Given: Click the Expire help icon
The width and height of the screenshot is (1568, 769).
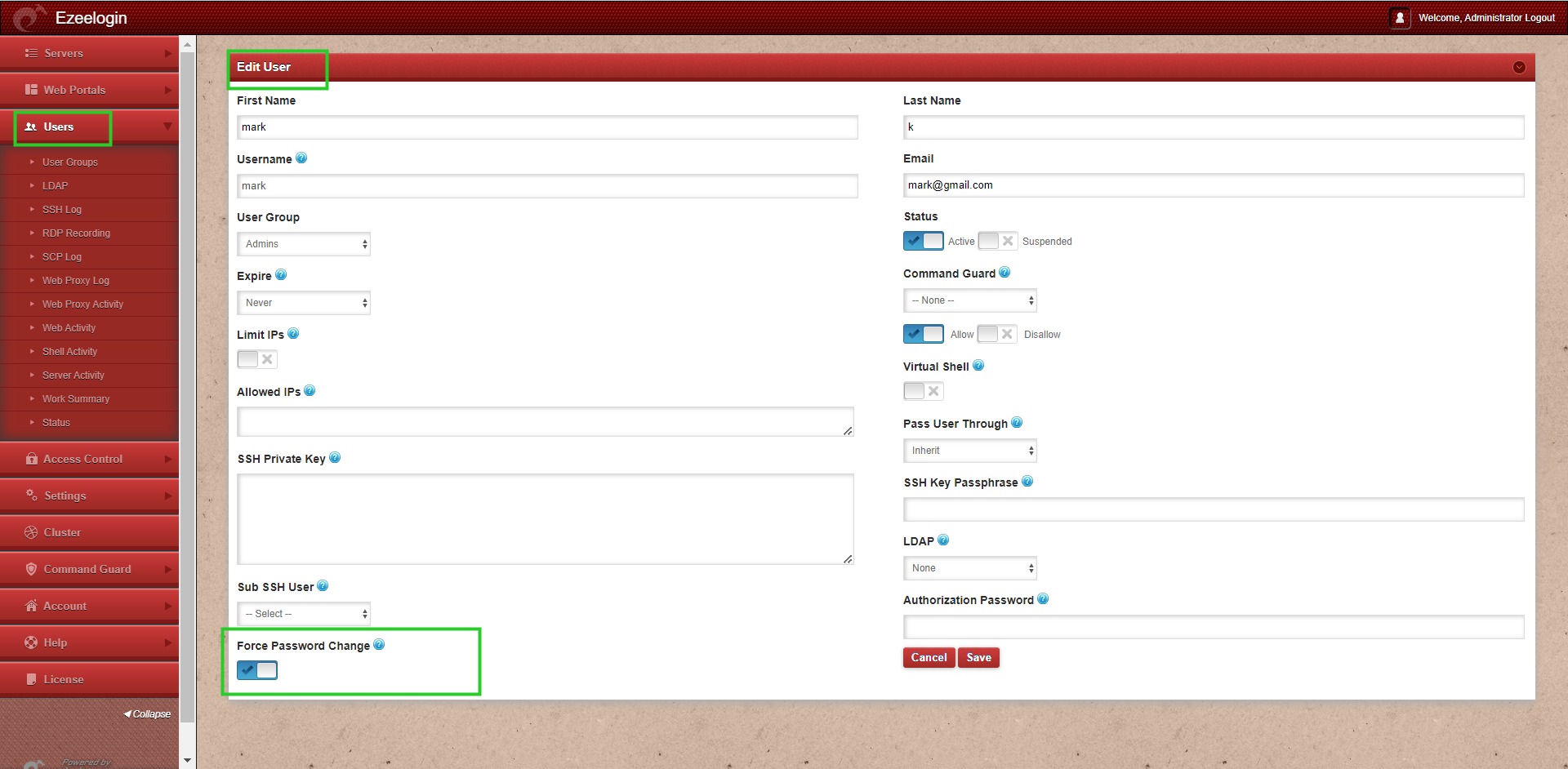Looking at the screenshot, I should [281, 275].
